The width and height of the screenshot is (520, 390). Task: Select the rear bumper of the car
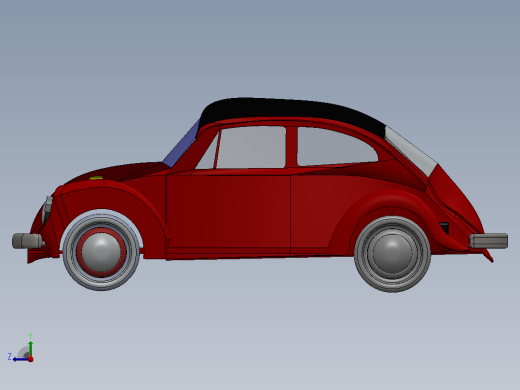[489, 241]
